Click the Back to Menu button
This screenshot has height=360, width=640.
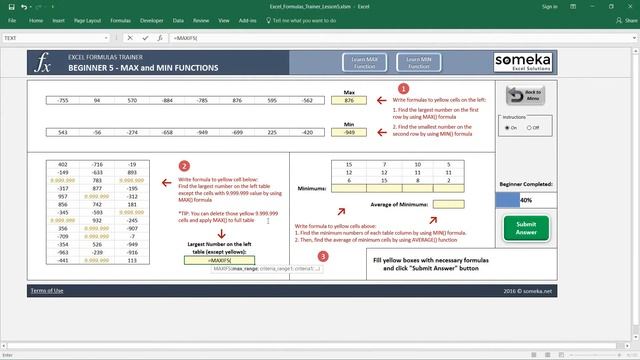pyautogui.click(x=526, y=96)
